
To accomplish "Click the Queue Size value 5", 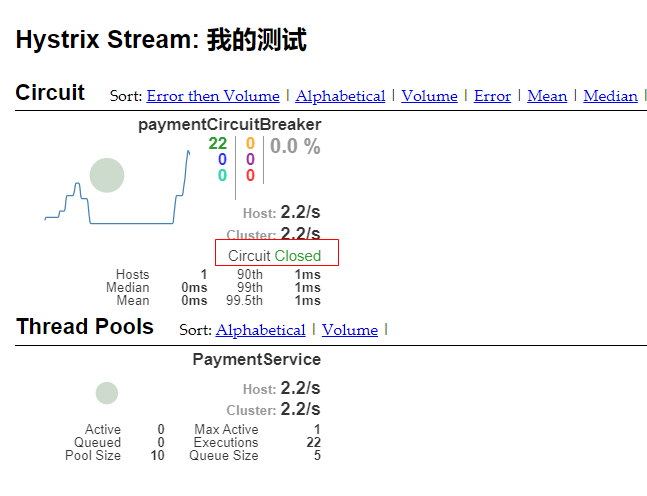I will [x=317, y=456].
